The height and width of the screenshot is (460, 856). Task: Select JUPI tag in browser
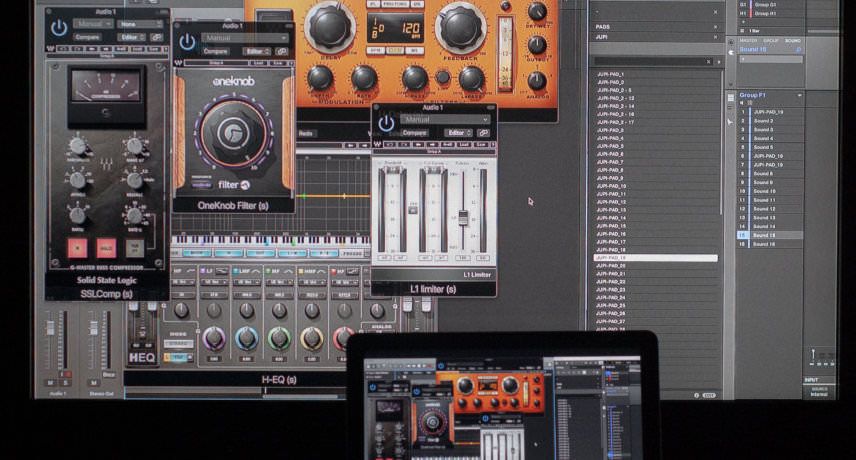(x=601, y=37)
